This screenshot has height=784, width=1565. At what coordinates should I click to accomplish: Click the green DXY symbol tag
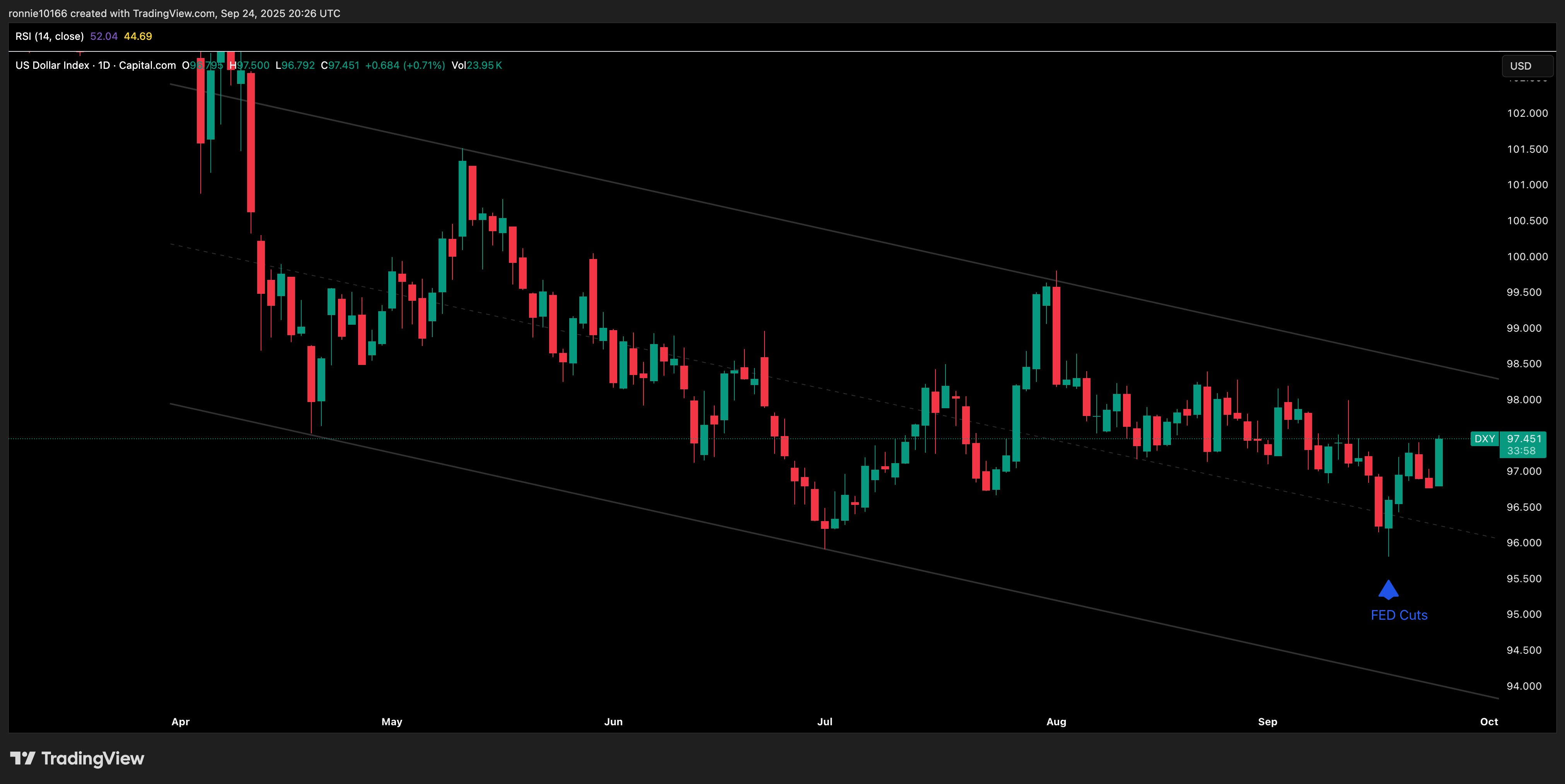(1484, 438)
